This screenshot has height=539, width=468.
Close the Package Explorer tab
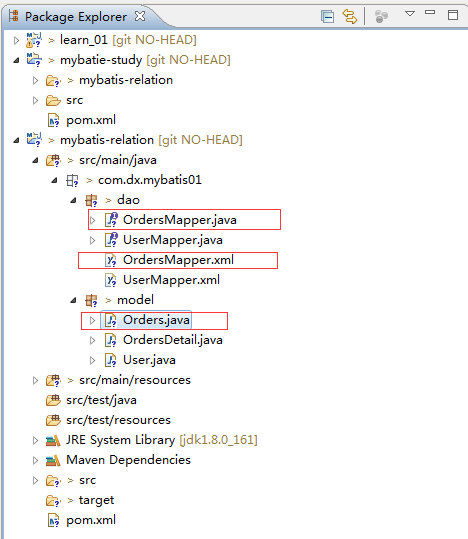(140, 16)
